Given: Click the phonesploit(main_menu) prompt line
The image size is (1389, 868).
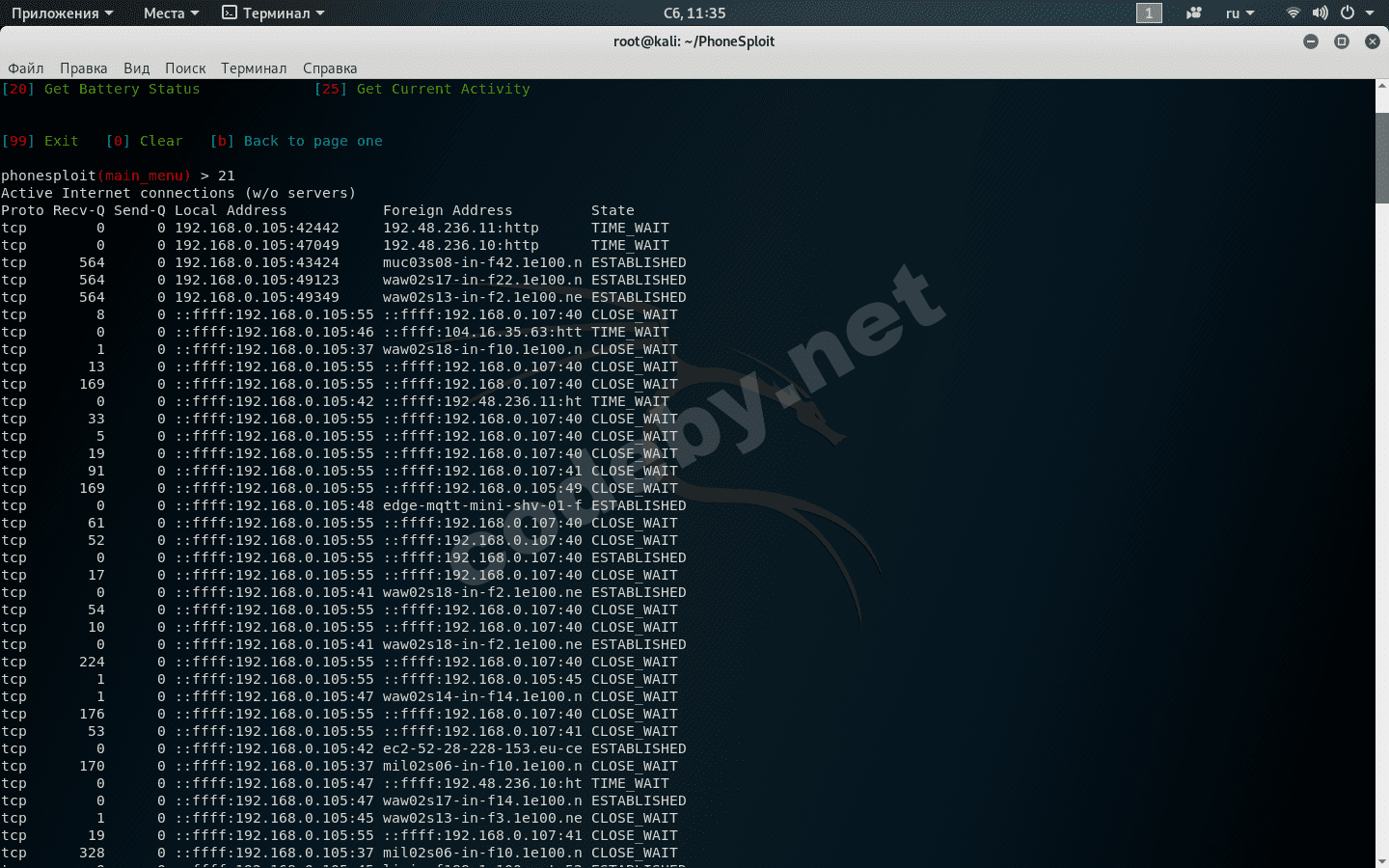Looking at the screenshot, I should point(118,176).
